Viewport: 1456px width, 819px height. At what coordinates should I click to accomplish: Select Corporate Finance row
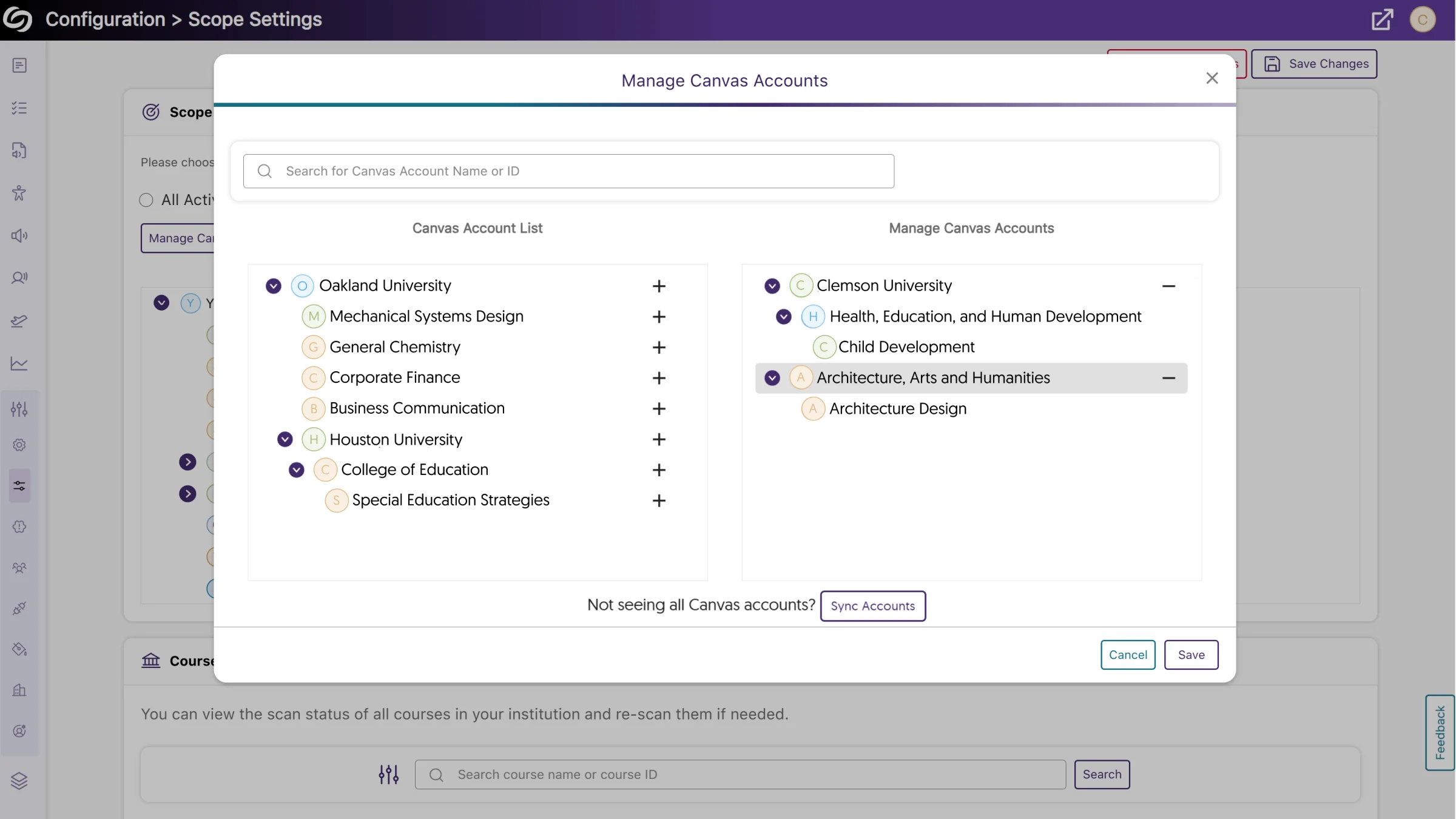[x=395, y=377]
